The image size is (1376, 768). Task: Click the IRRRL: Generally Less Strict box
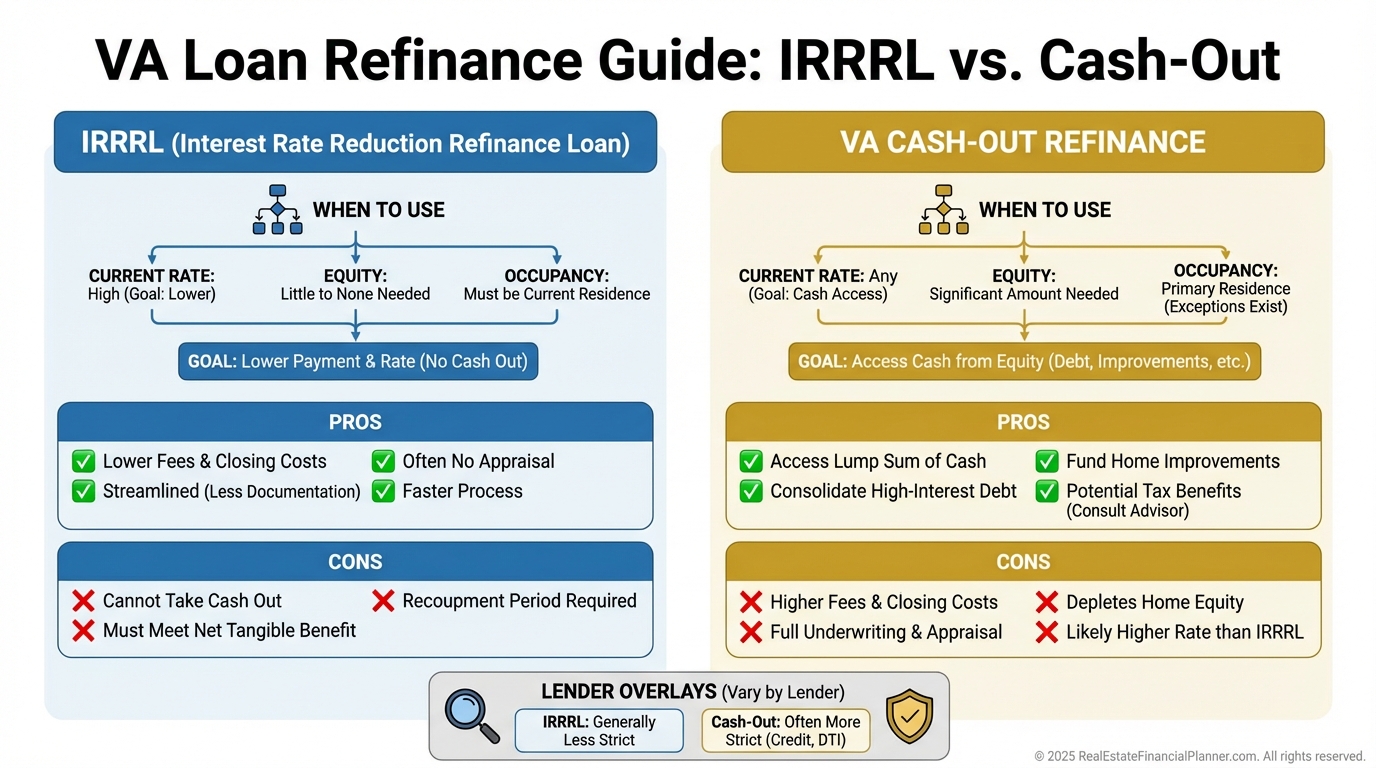(598, 730)
